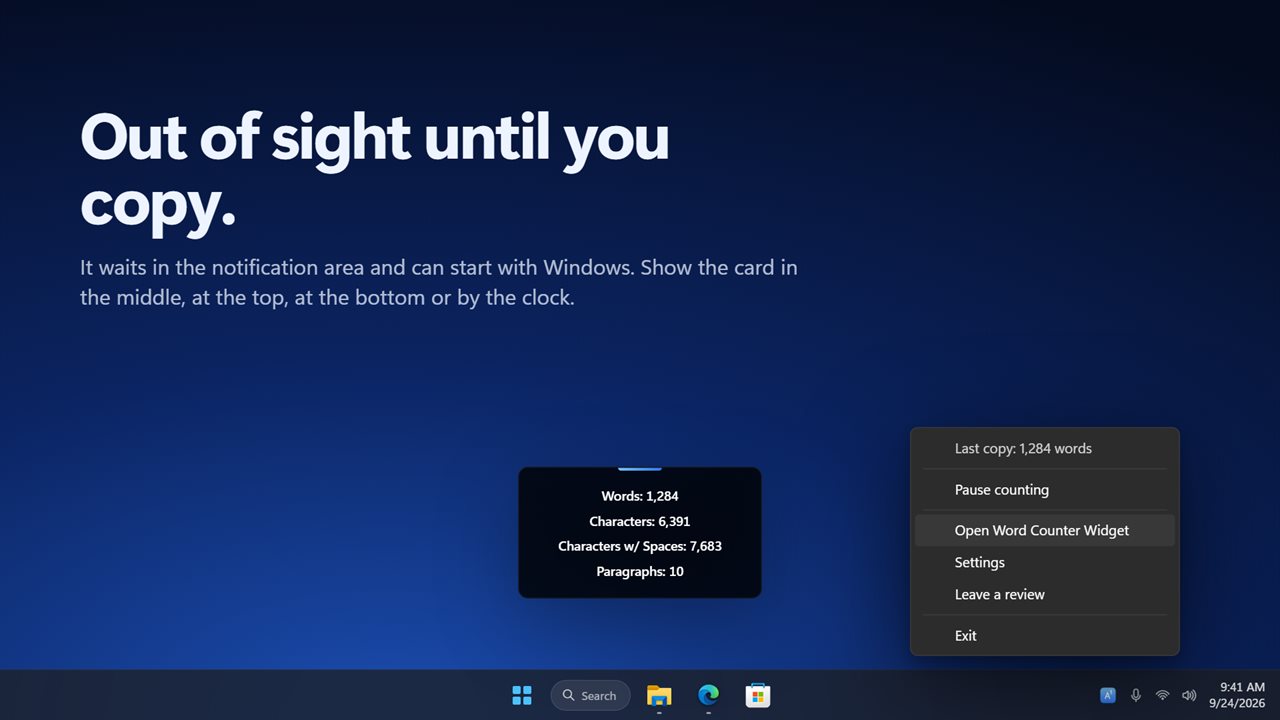Viewport: 1280px width, 720px height.
Task: Click the Characters: 6,391 line
Action: [640, 521]
